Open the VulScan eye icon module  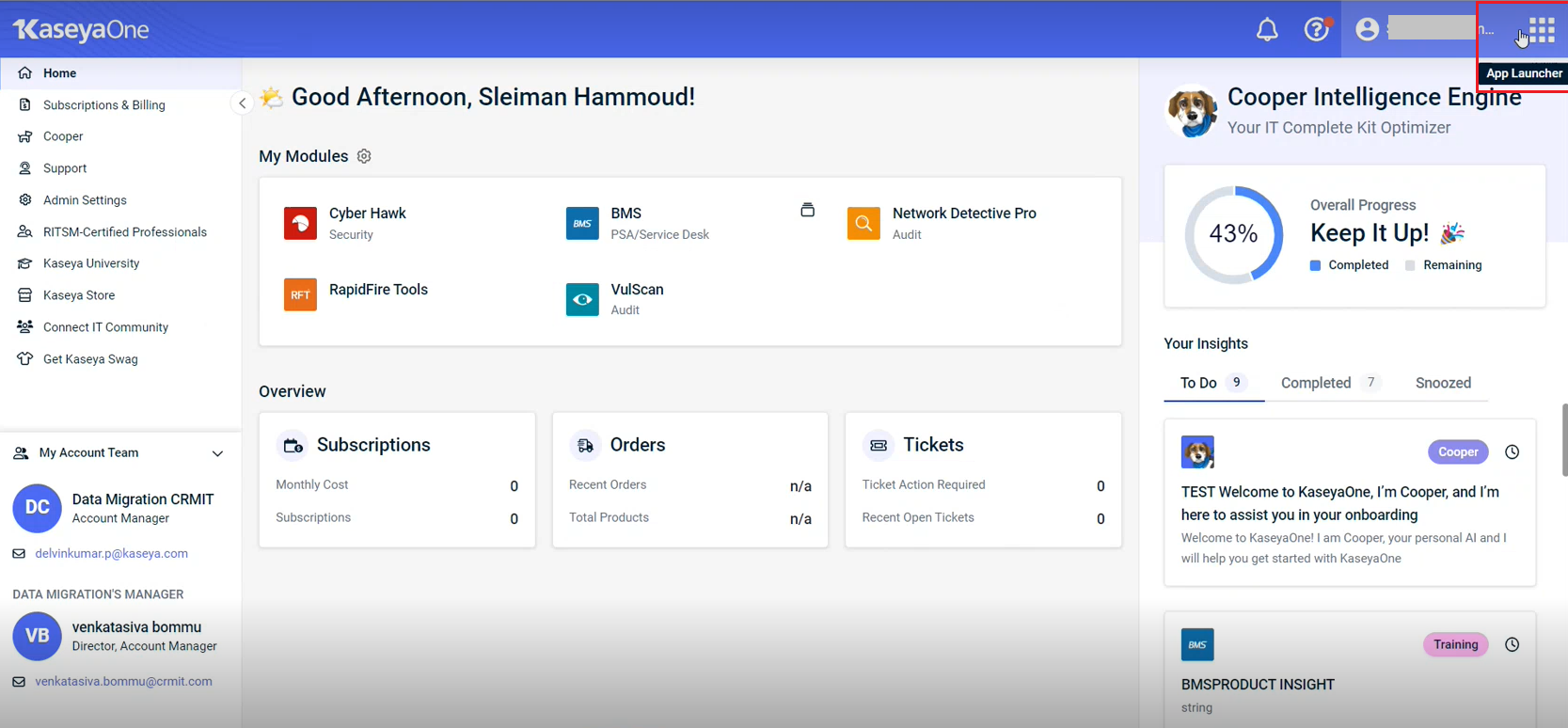pos(582,299)
